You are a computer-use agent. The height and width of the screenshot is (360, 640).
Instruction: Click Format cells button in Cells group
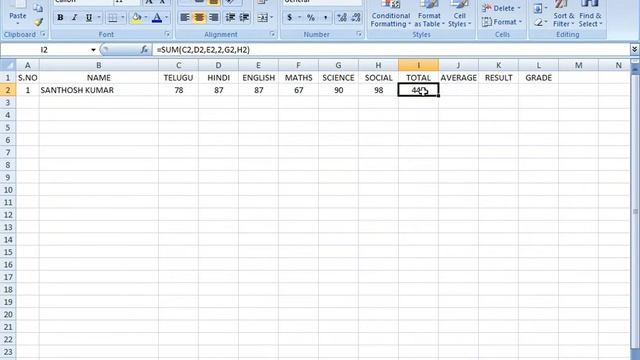(502, 22)
